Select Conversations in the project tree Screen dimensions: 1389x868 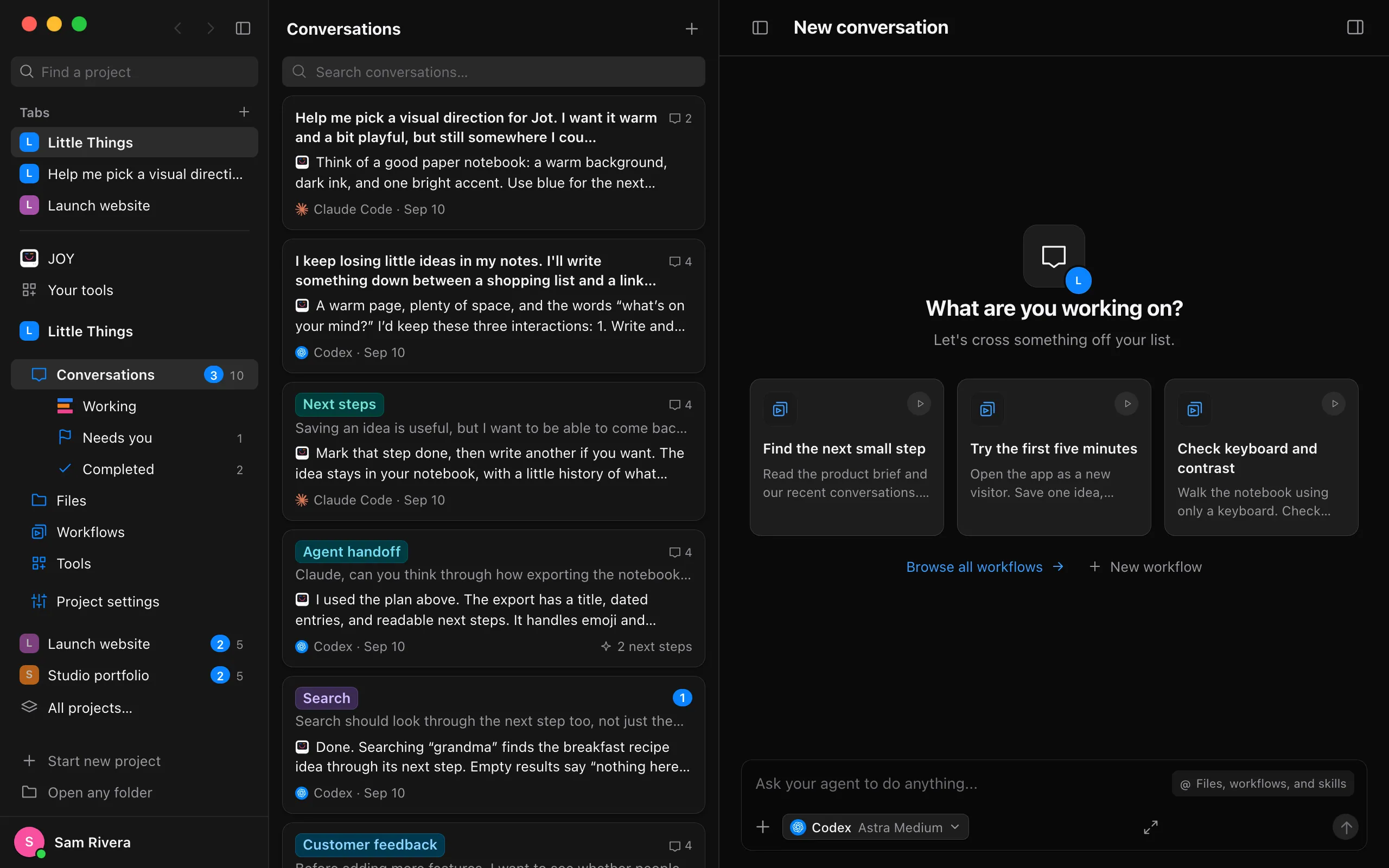pyautogui.click(x=135, y=375)
